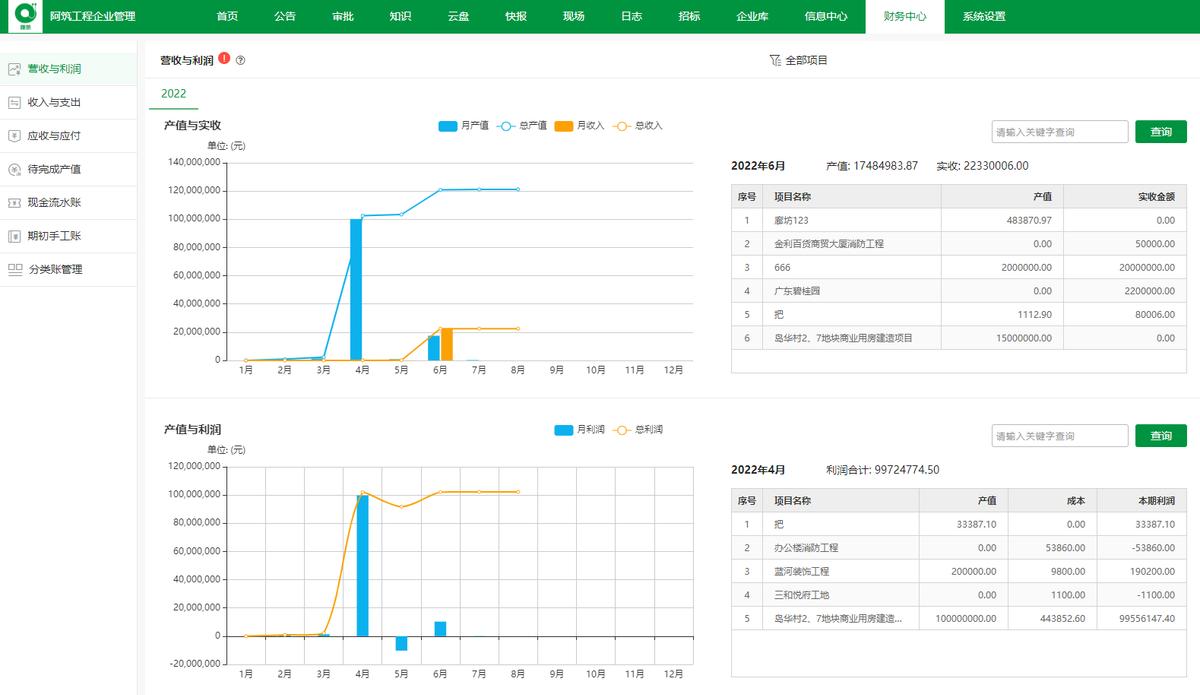
Task: Select the 2022 year tab
Action: (173, 93)
